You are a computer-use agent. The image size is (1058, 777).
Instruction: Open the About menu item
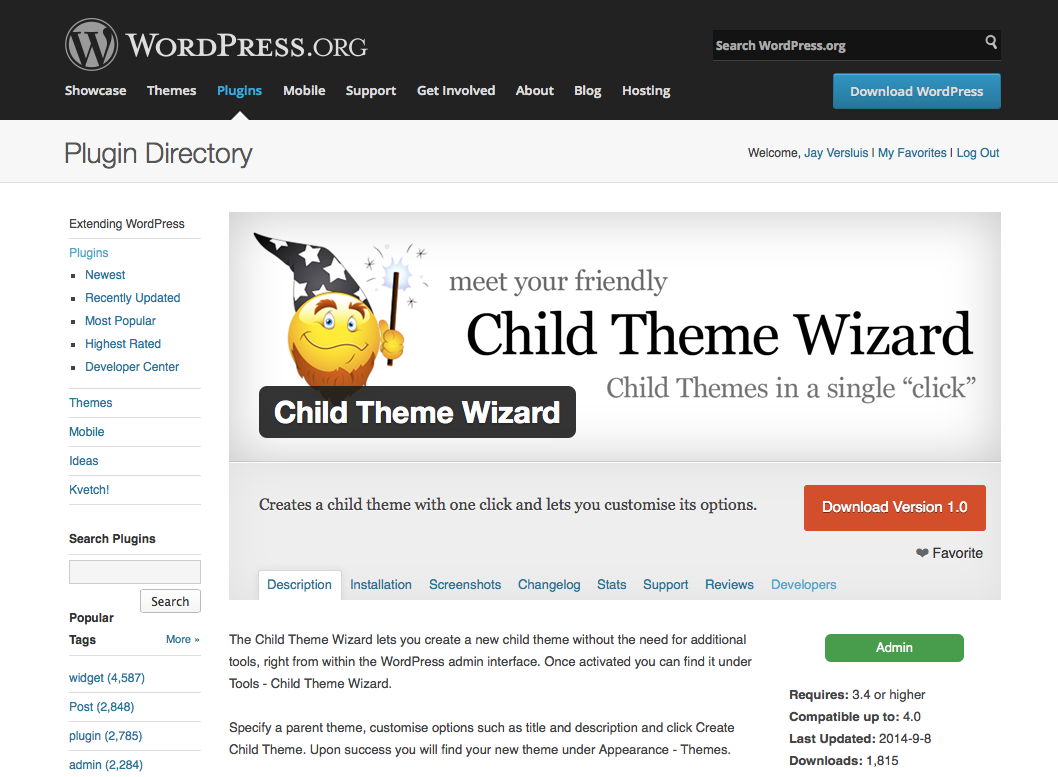coord(534,90)
